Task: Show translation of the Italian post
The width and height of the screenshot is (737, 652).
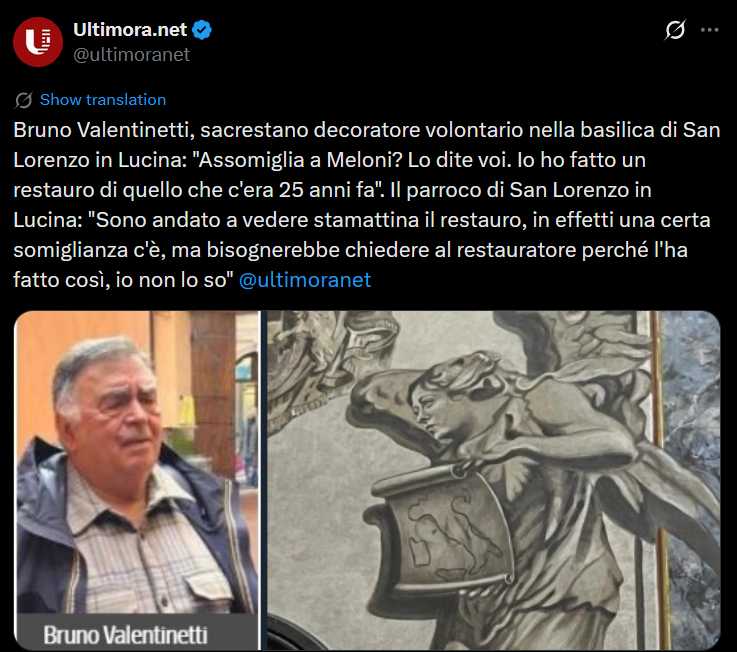Action: 103,100
